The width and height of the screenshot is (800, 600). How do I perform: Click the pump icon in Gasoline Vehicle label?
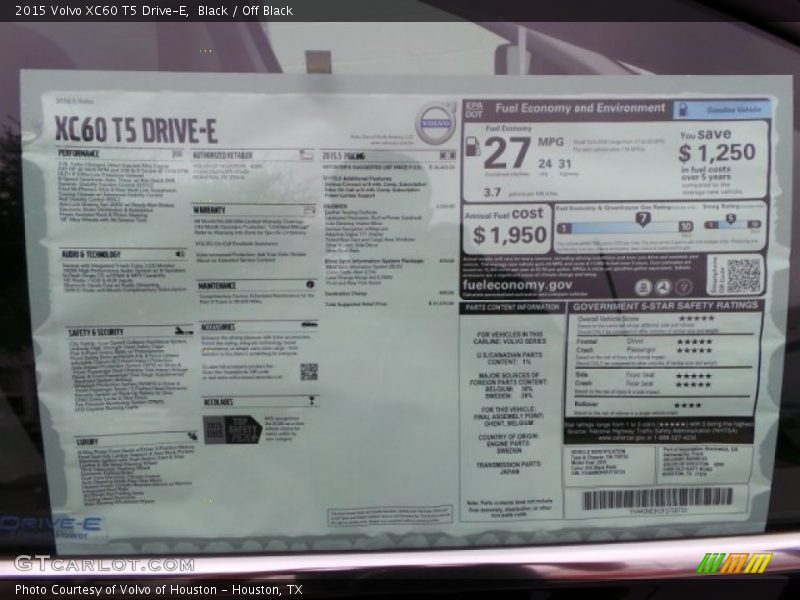coord(683,109)
